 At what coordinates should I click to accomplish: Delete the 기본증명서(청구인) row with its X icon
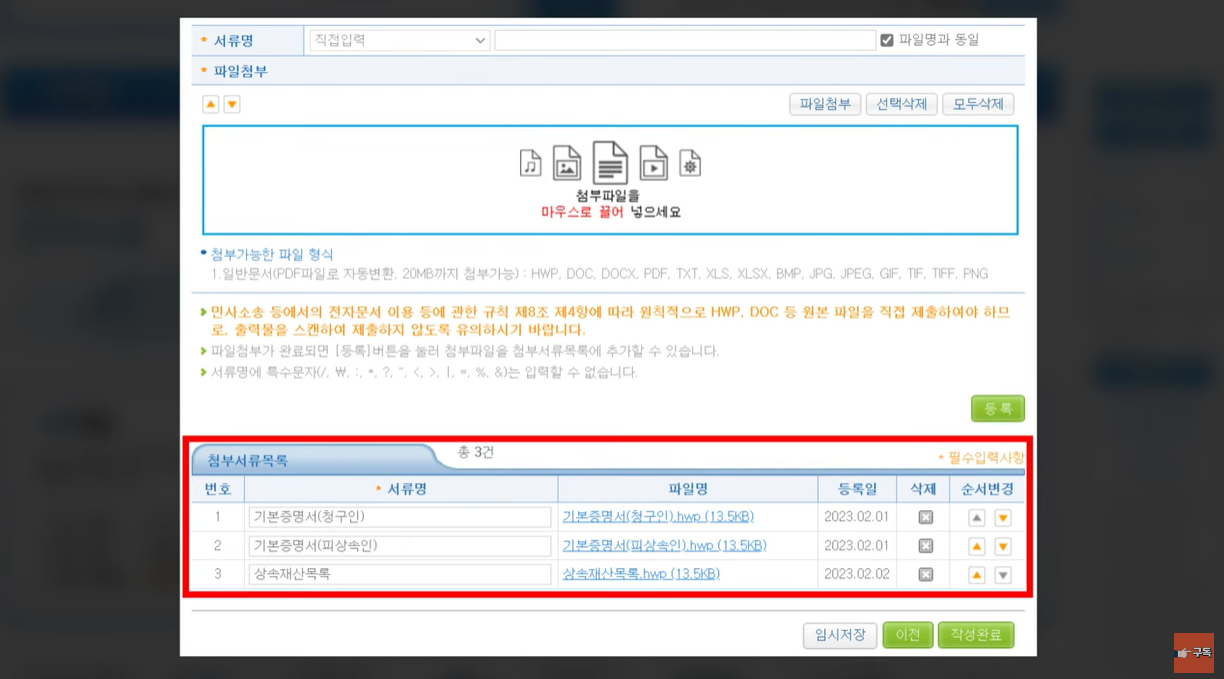[x=925, y=517]
